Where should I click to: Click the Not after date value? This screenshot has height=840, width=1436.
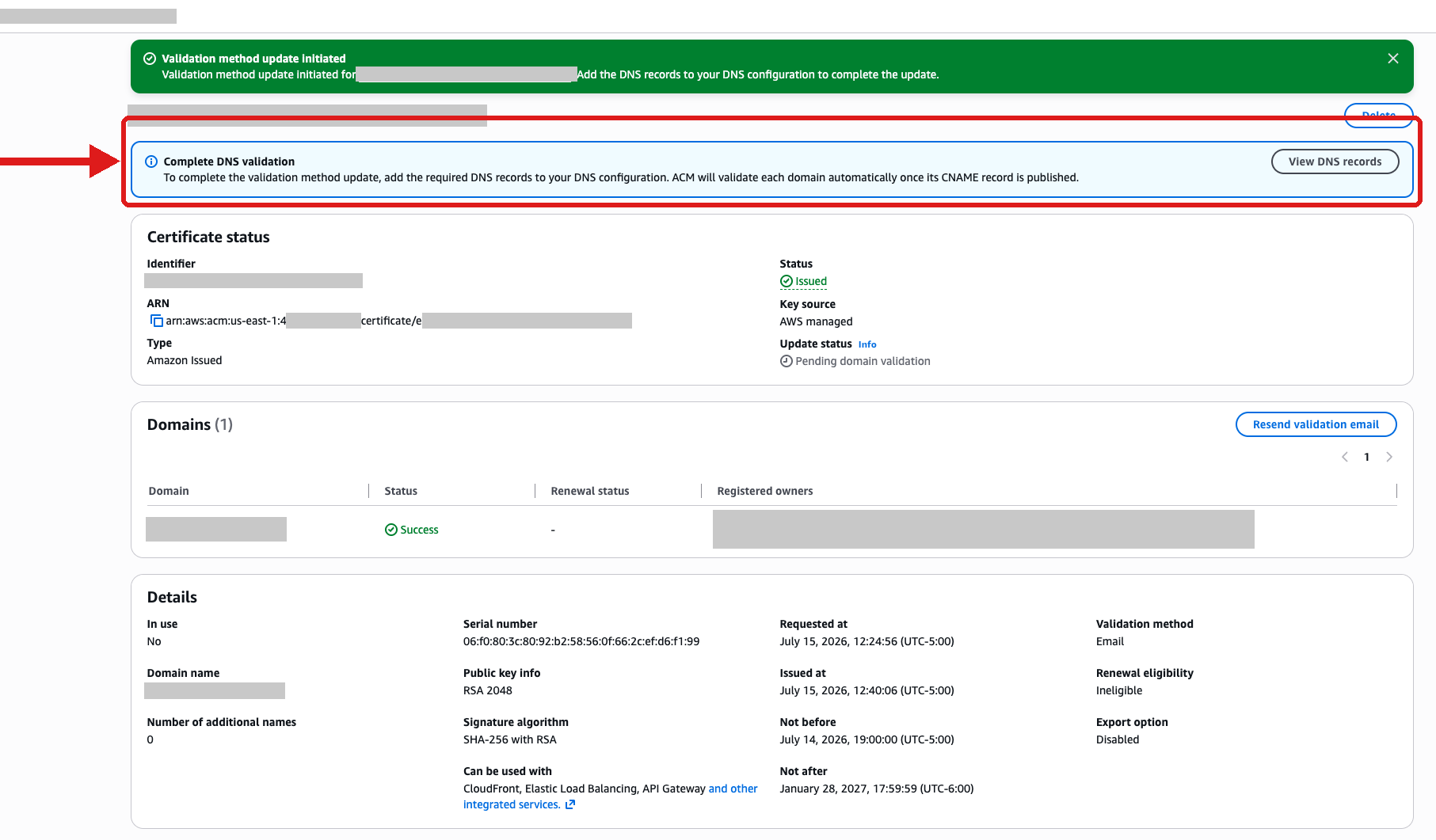[877, 789]
